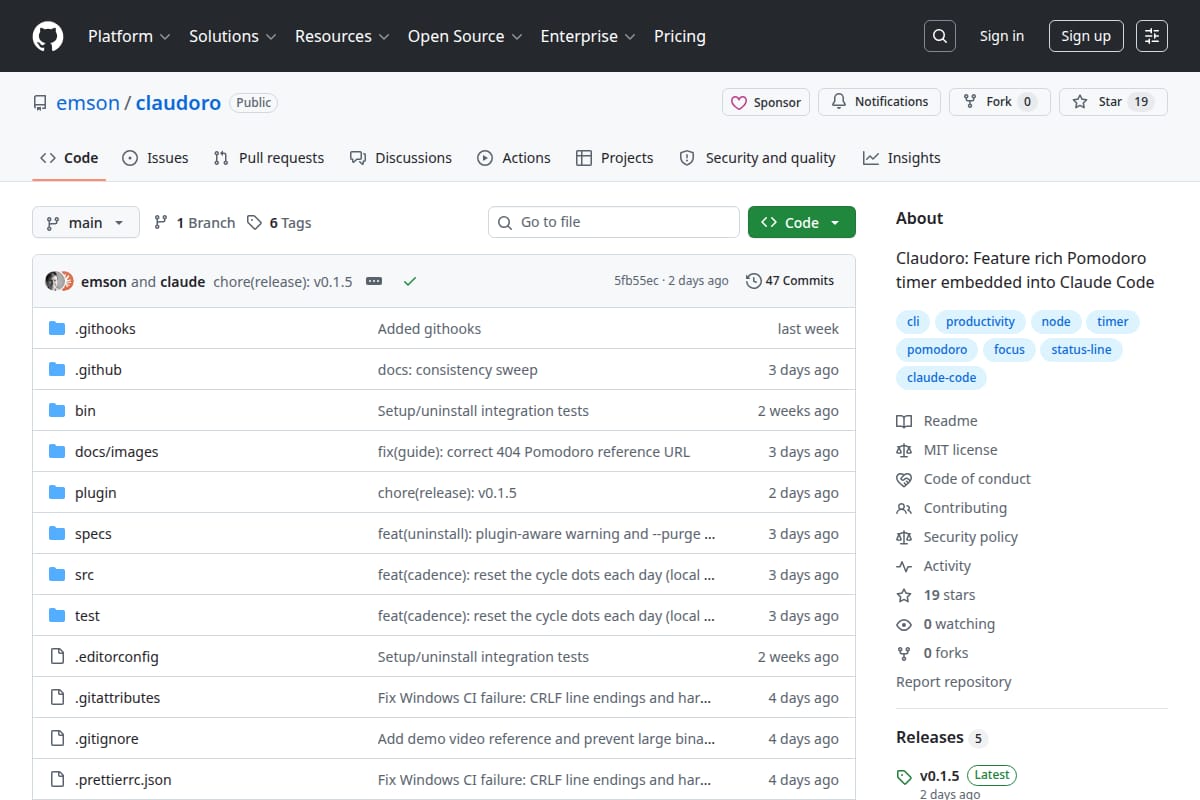
Task: Open 'Added githooks' commit message
Action: (x=429, y=329)
